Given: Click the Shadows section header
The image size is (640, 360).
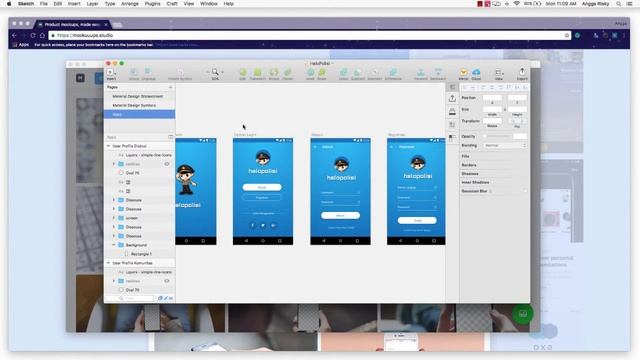Looking at the screenshot, I should click(x=470, y=173).
